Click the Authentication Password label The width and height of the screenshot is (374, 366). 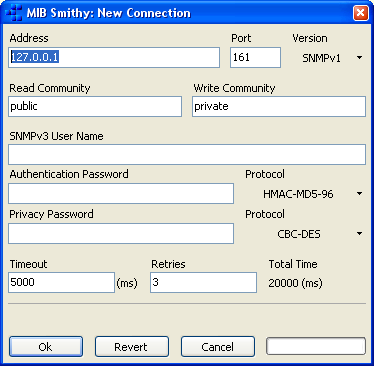[69, 174]
